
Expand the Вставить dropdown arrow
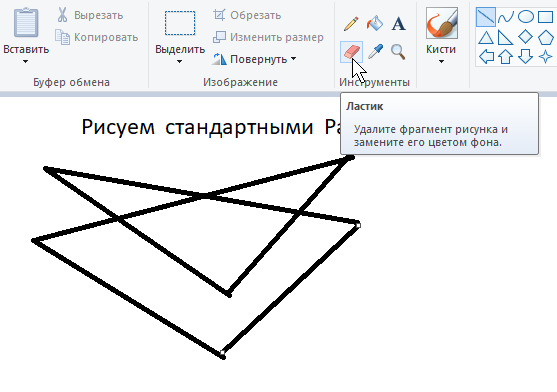click(x=25, y=61)
